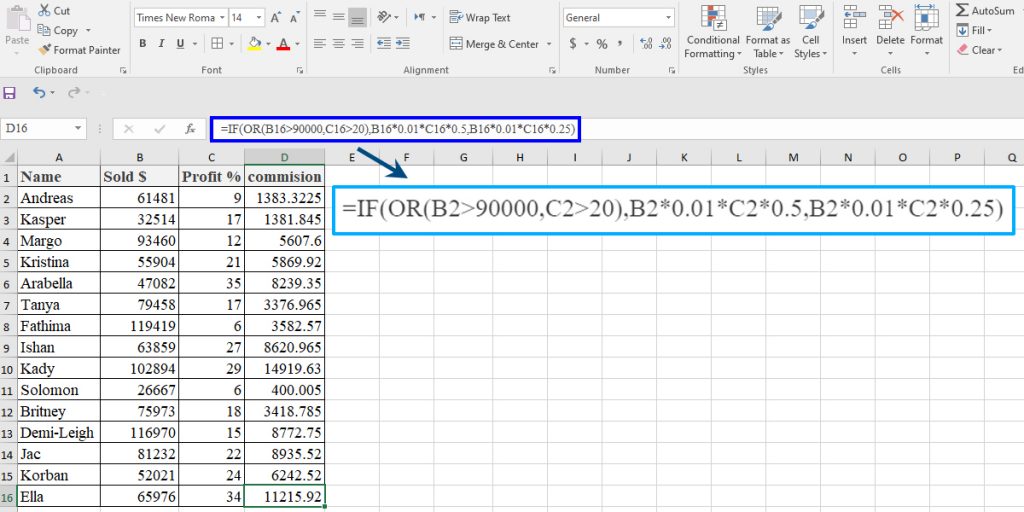Select column D header

284,157
